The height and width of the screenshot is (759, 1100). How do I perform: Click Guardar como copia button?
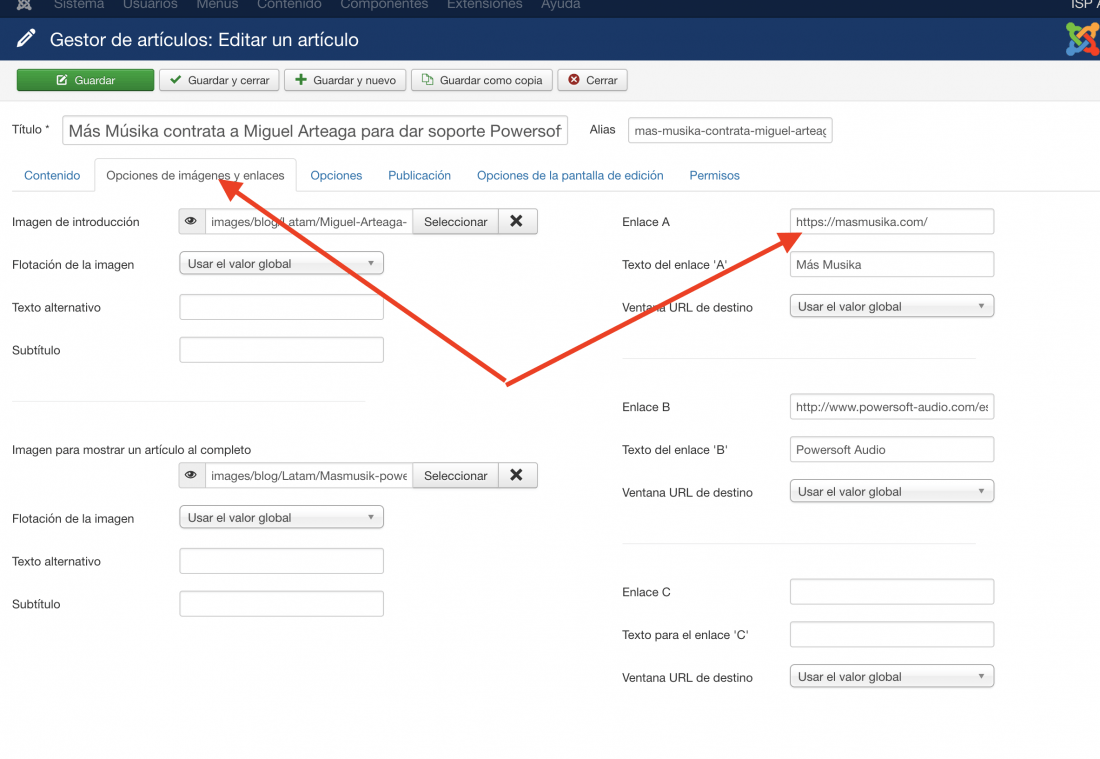tap(482, 80)
